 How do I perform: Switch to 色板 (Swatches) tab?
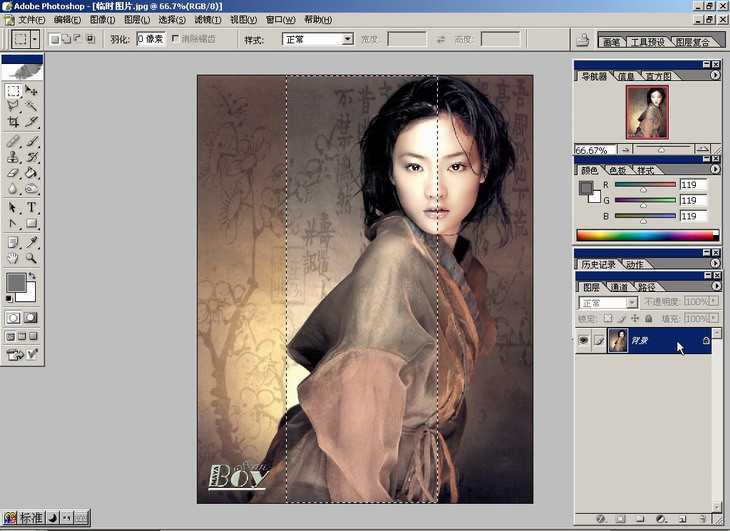click(617, 171)
